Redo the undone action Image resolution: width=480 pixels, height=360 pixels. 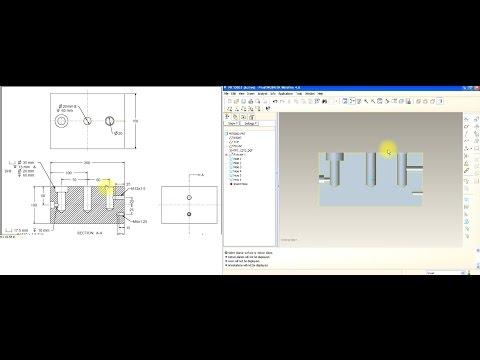[282, 101]
